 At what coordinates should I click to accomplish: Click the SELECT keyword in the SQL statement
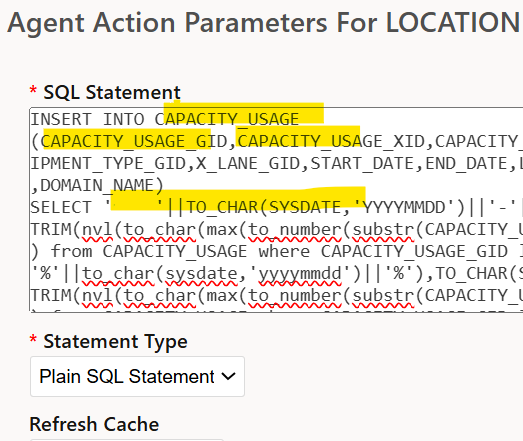pyautogui.click(x=61, y=207)
